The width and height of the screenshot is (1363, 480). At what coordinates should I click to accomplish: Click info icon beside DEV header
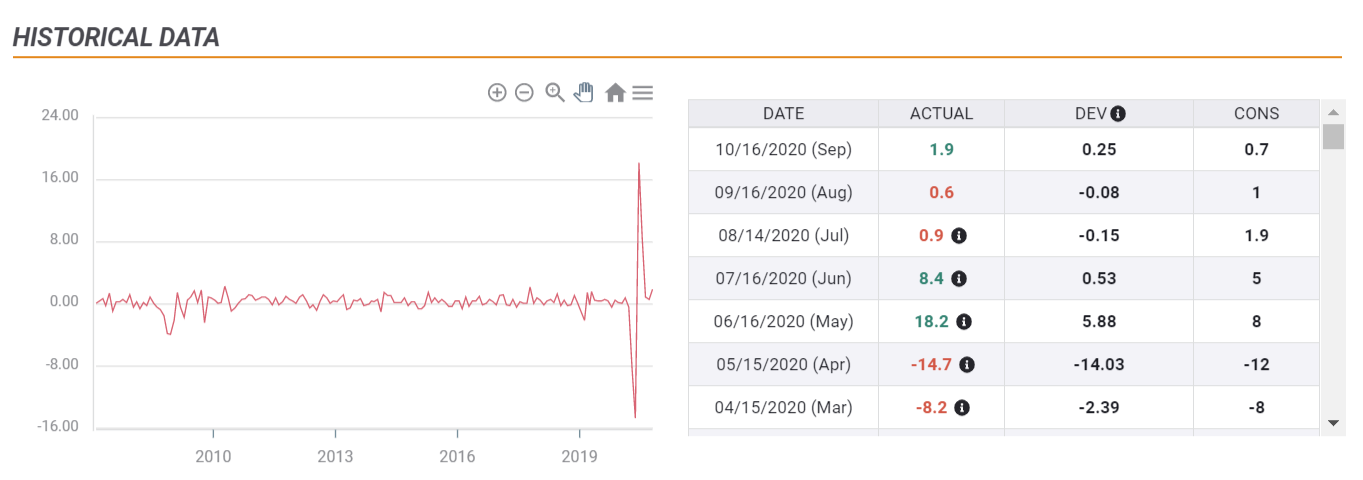[1118, 114]
